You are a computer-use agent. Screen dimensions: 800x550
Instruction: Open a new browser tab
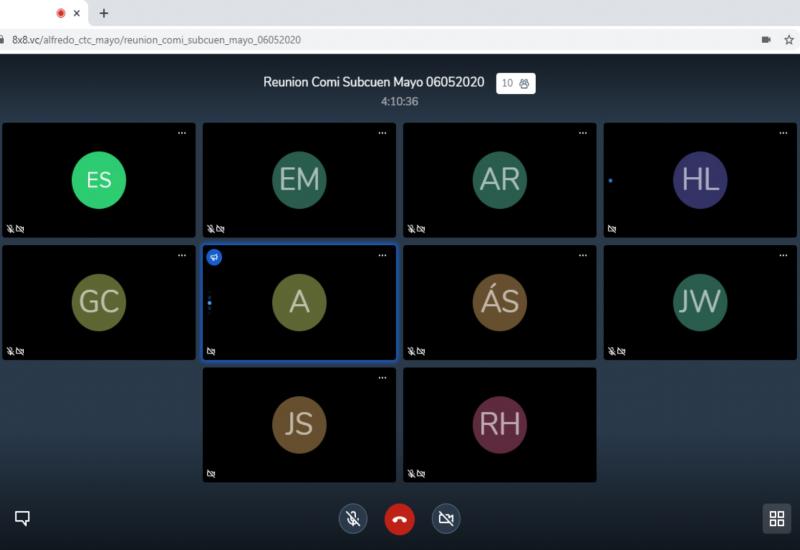[104, 13]
